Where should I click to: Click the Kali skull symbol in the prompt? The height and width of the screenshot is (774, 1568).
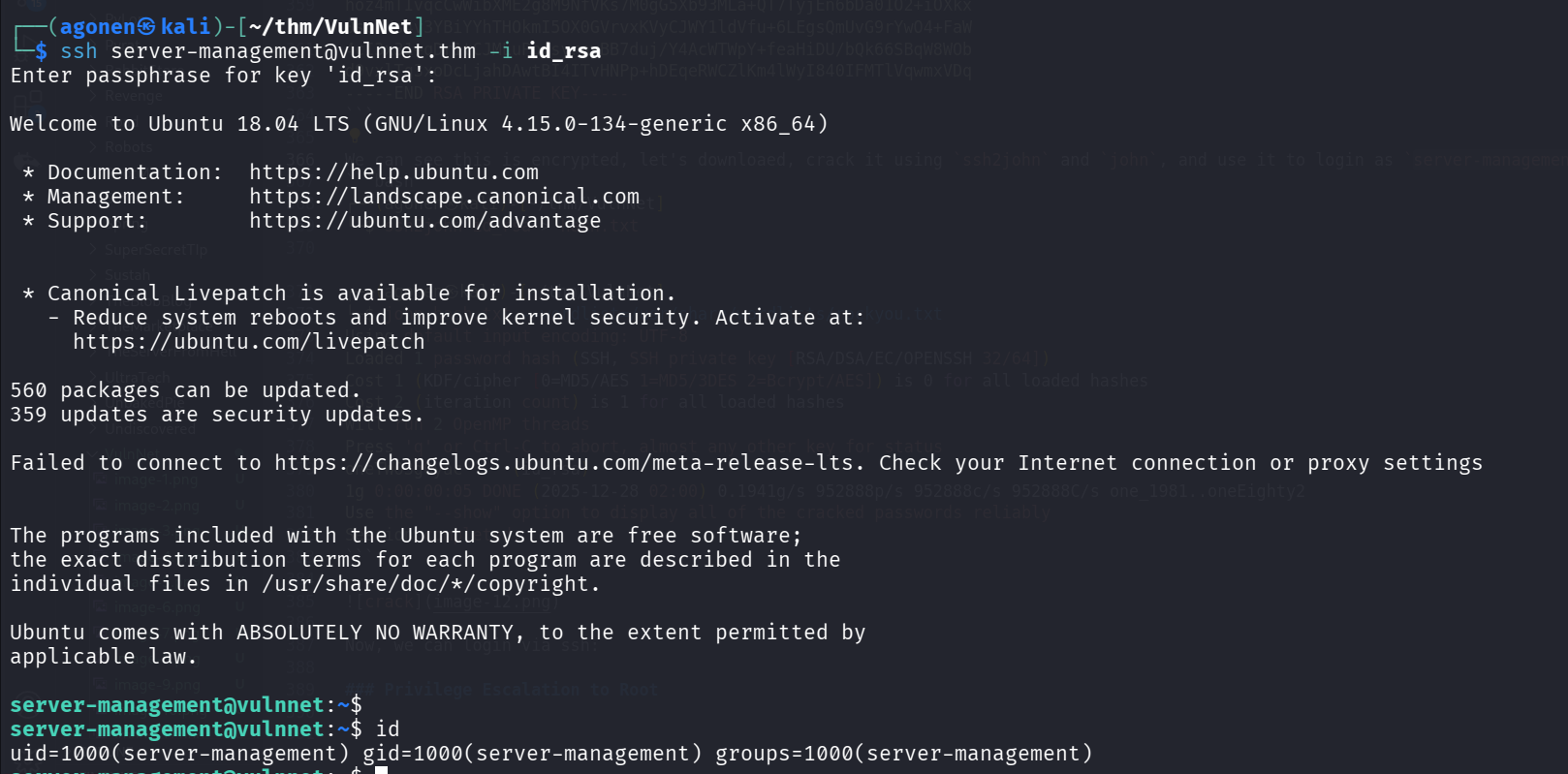(x=146, y=27)
